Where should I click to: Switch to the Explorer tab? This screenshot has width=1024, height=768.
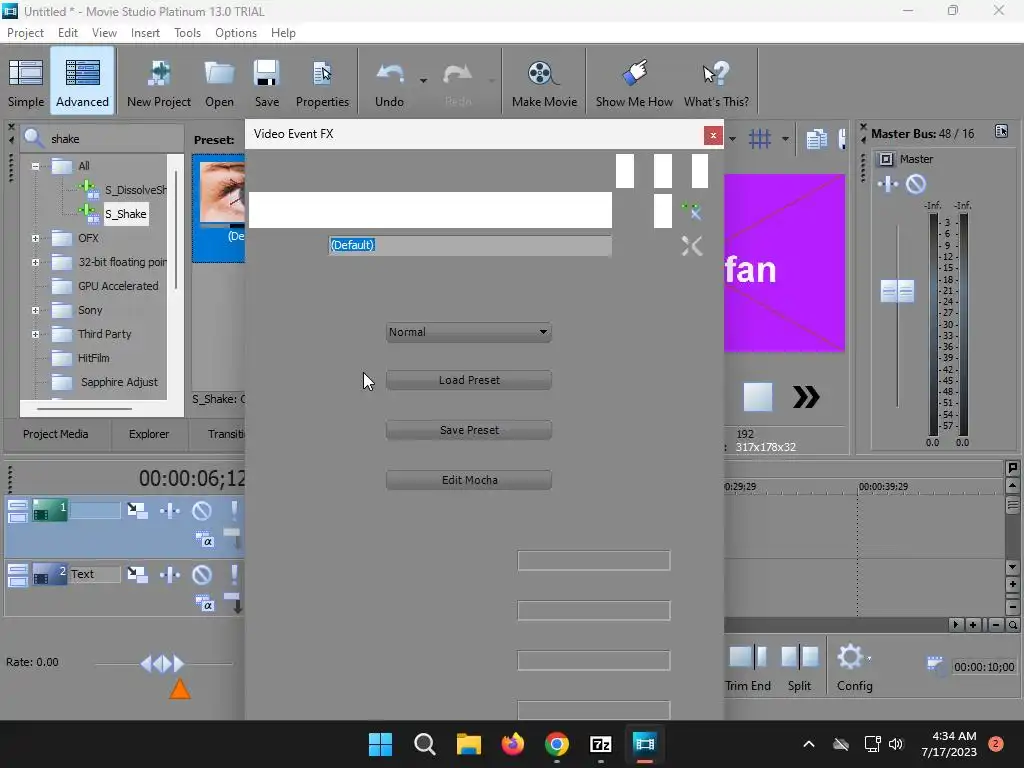148,434
